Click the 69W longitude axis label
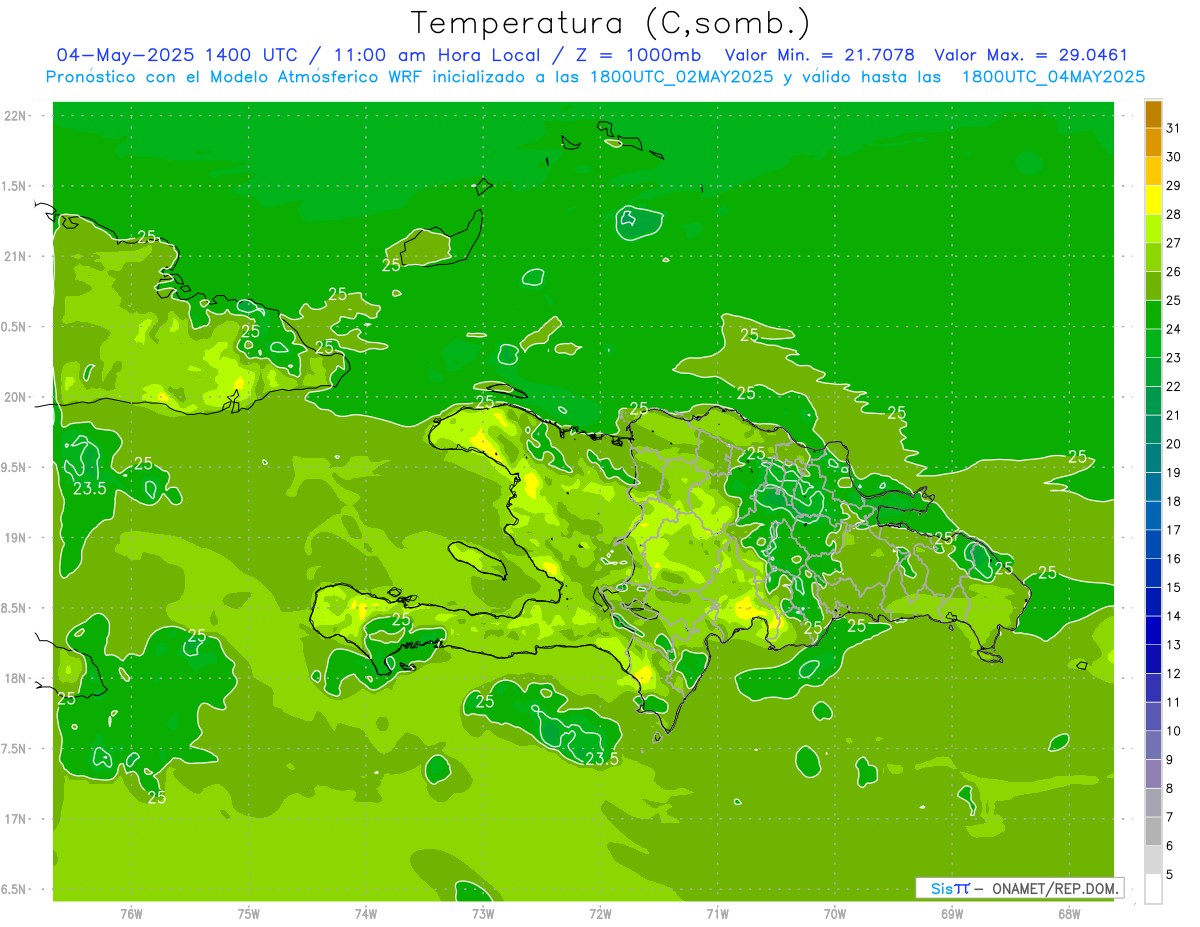This screenshot has height=927, width=1200. coord(952,914)
